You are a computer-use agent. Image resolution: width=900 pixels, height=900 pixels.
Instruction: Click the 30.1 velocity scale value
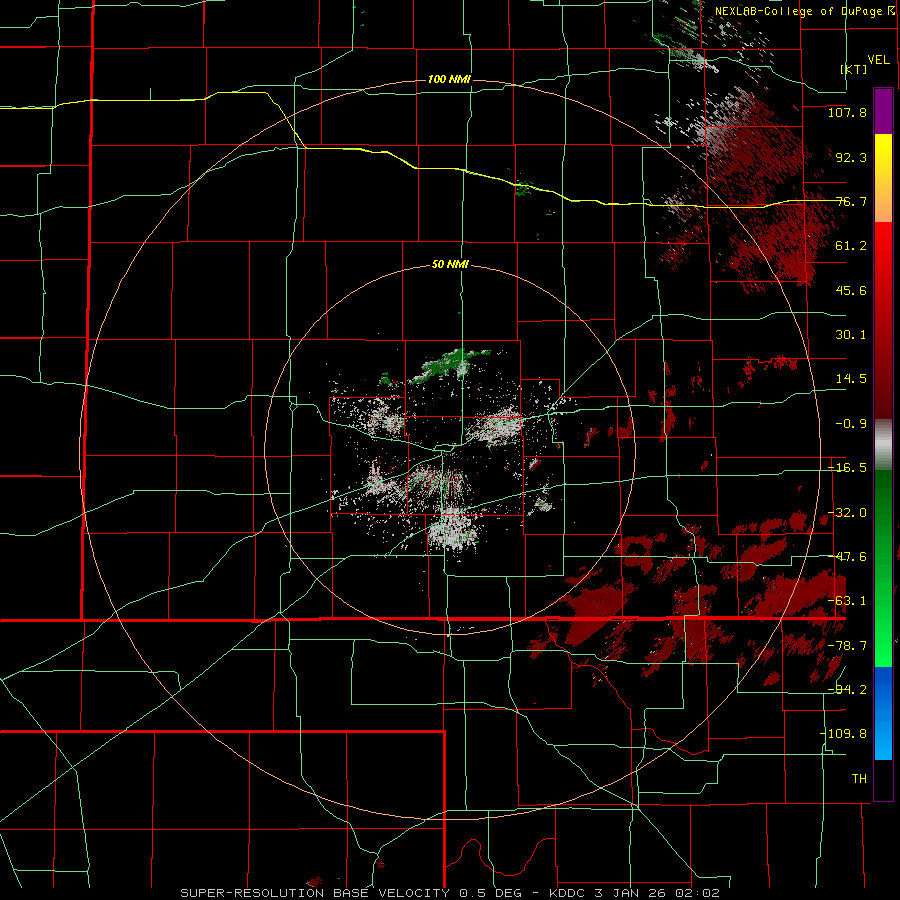851,335
